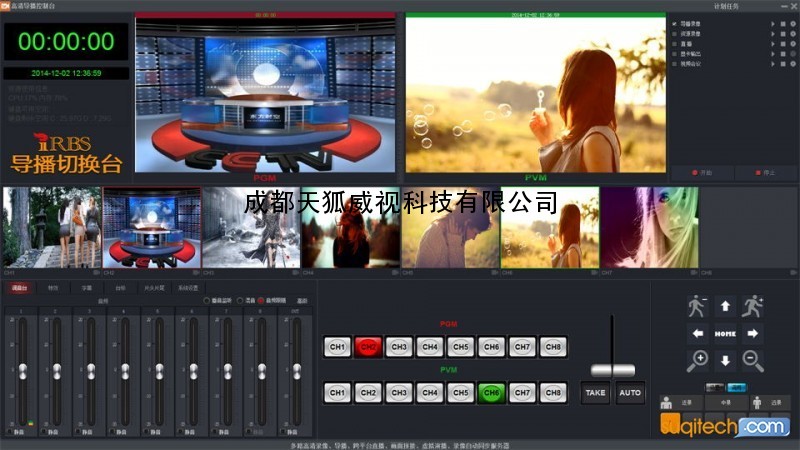Image resolution: width=800 pixels, height=450 pixels.
Task: Mute audio channel 1 with 静音 checkbox
Action: (x=10, y=432)
